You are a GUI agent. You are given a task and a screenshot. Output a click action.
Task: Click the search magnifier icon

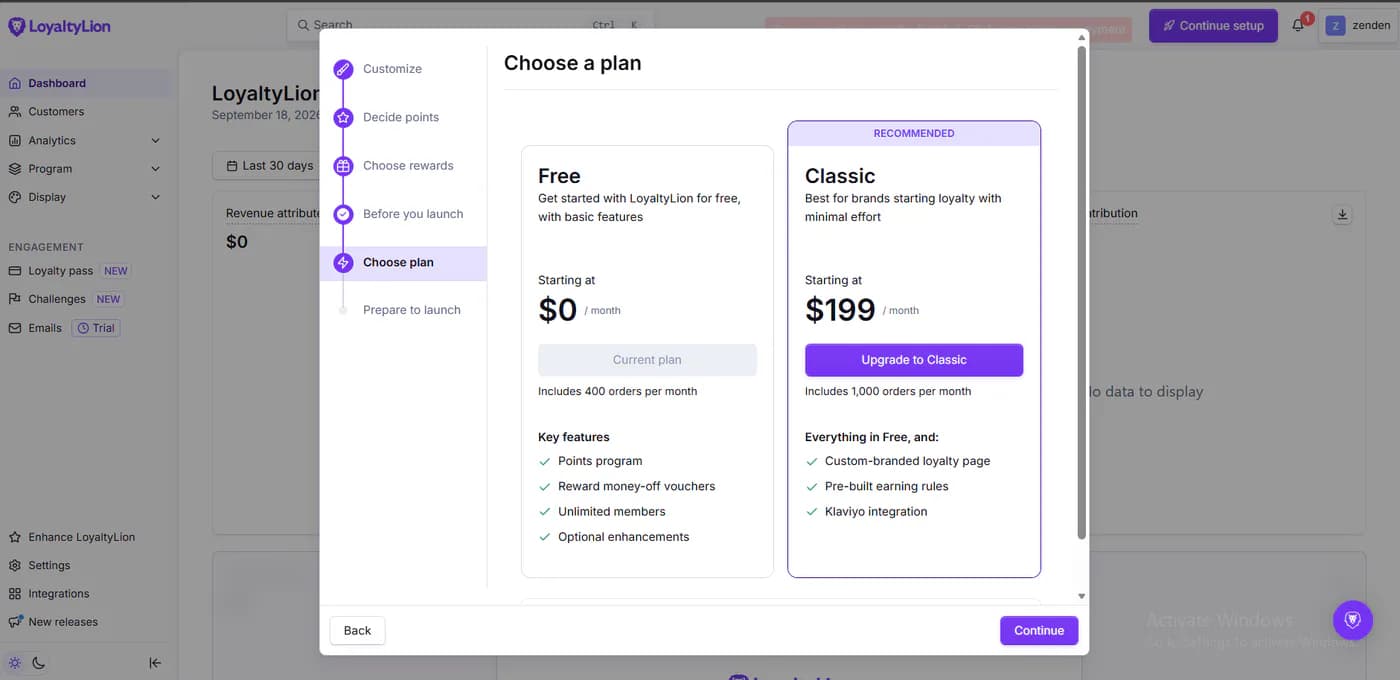click(303, 25)
